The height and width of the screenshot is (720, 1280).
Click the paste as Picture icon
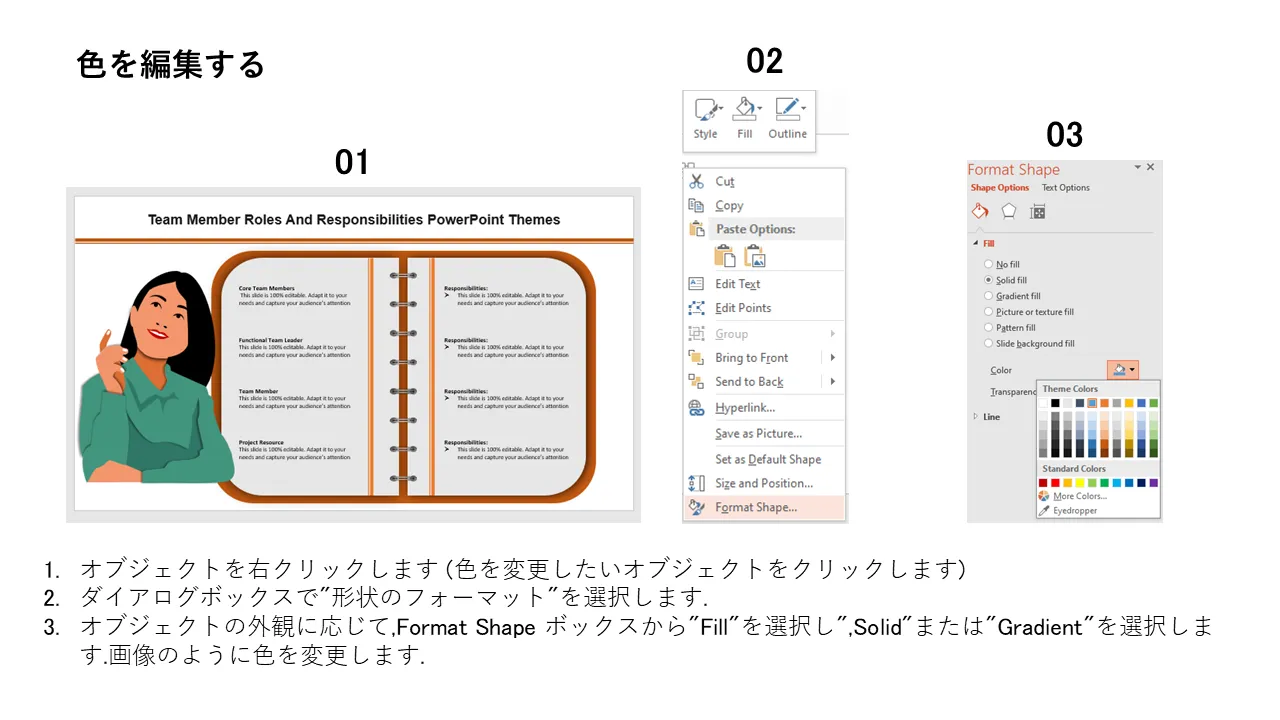(x=755, y=256)
